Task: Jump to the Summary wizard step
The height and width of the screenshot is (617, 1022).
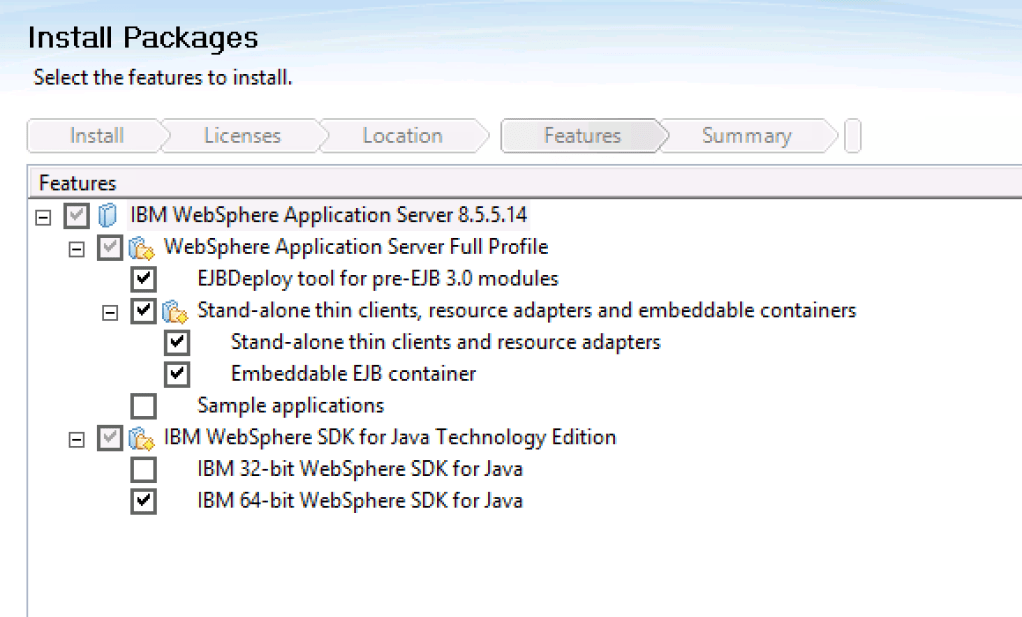Action: tap(746, 136)
